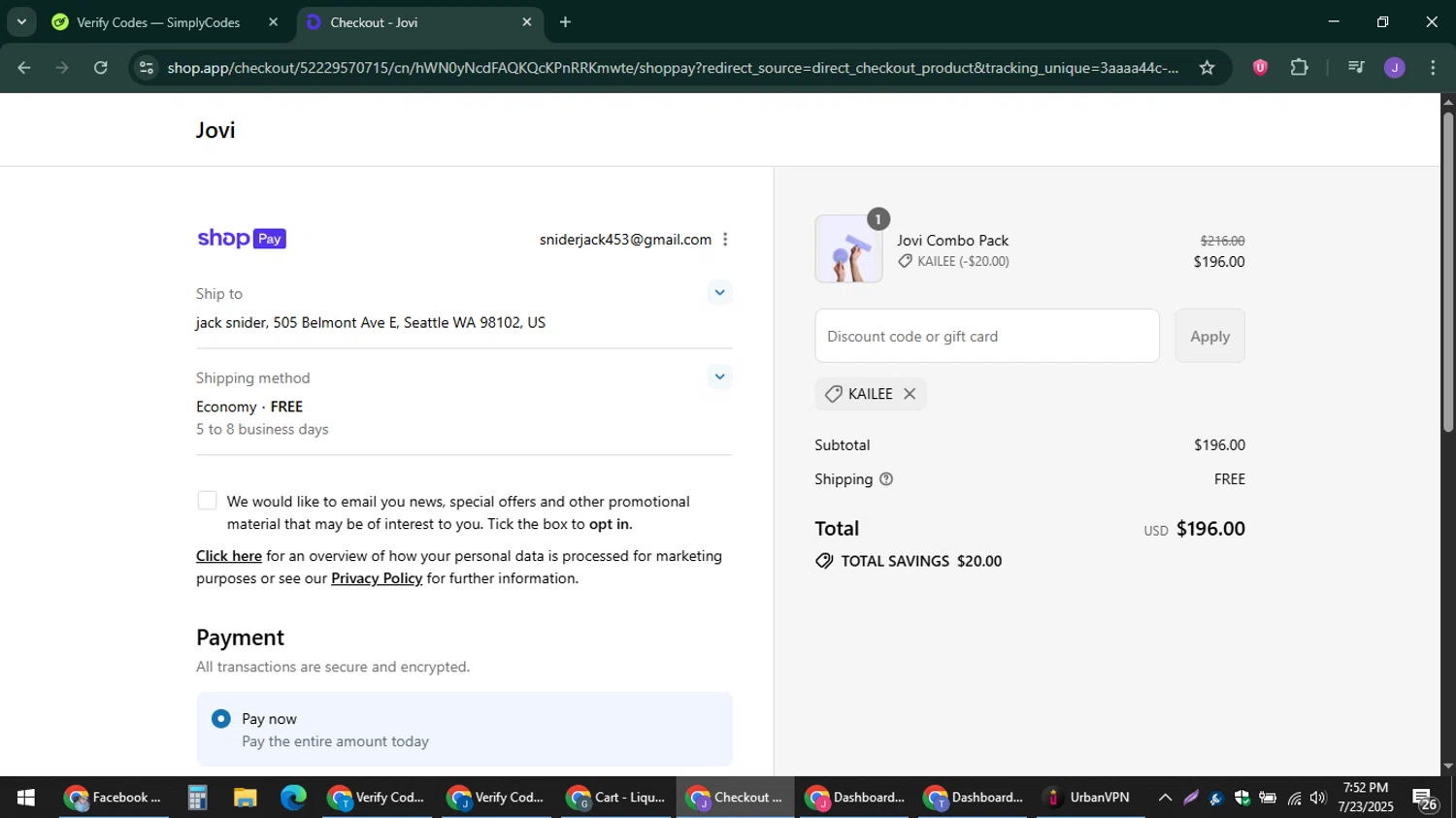
Task: Show hidden system tray icons
Action: coord(1165,798)
